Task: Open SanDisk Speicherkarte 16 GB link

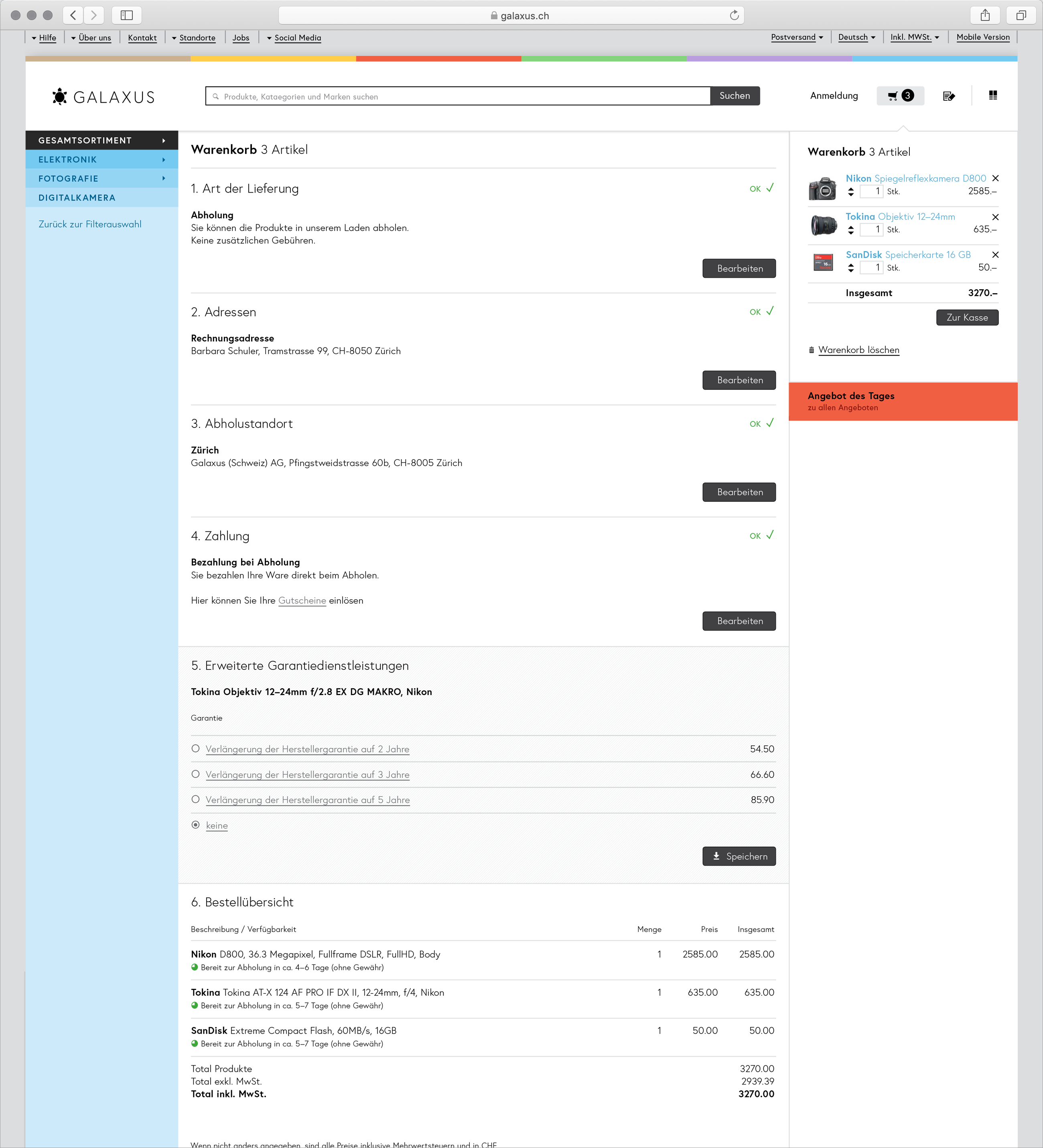Action: click(908, 255)
